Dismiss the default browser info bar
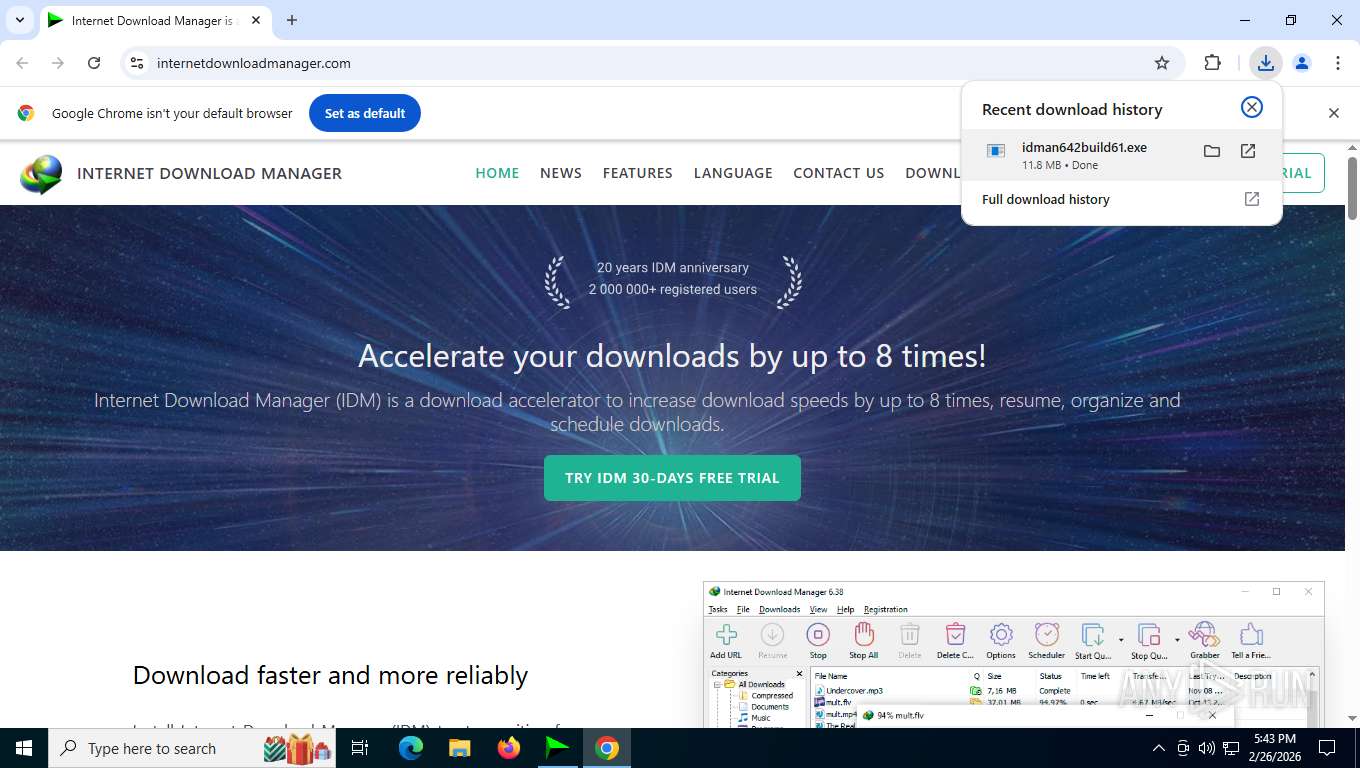The width and height of the screenshot is (1360, 768). coord(1333,113)
